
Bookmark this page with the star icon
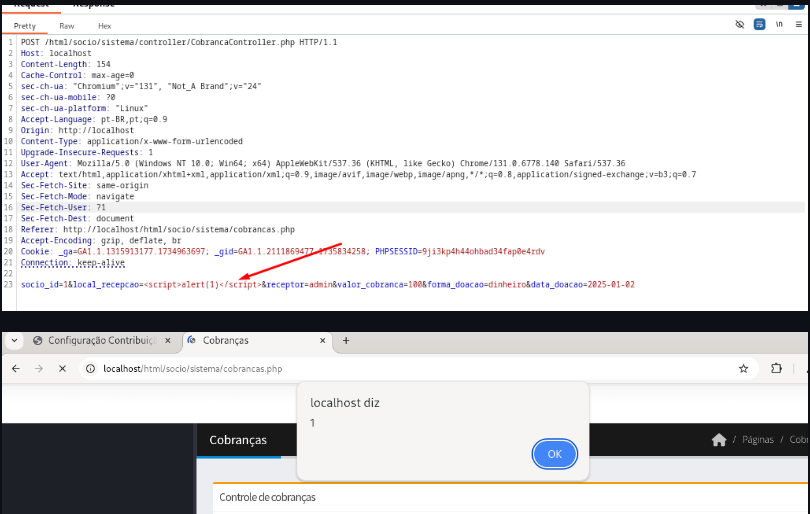743,369
